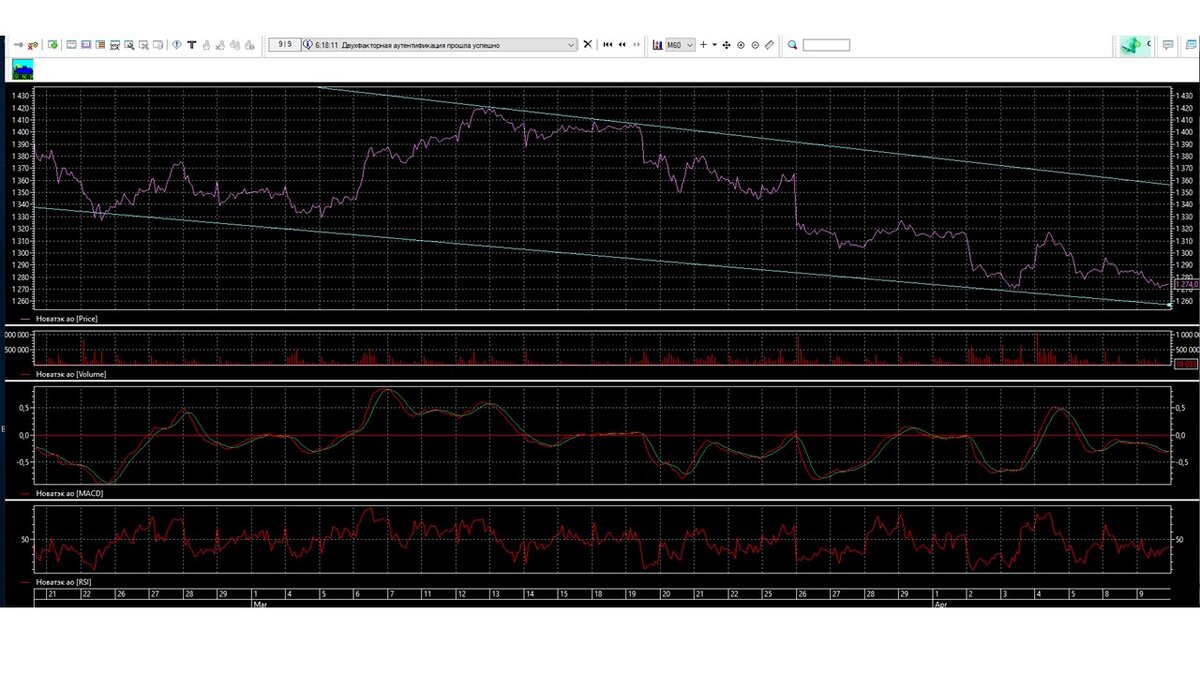Viewport: 1200px width, 675px height.
Task: Click the letter T text tool icon
Action: [191, 45]
